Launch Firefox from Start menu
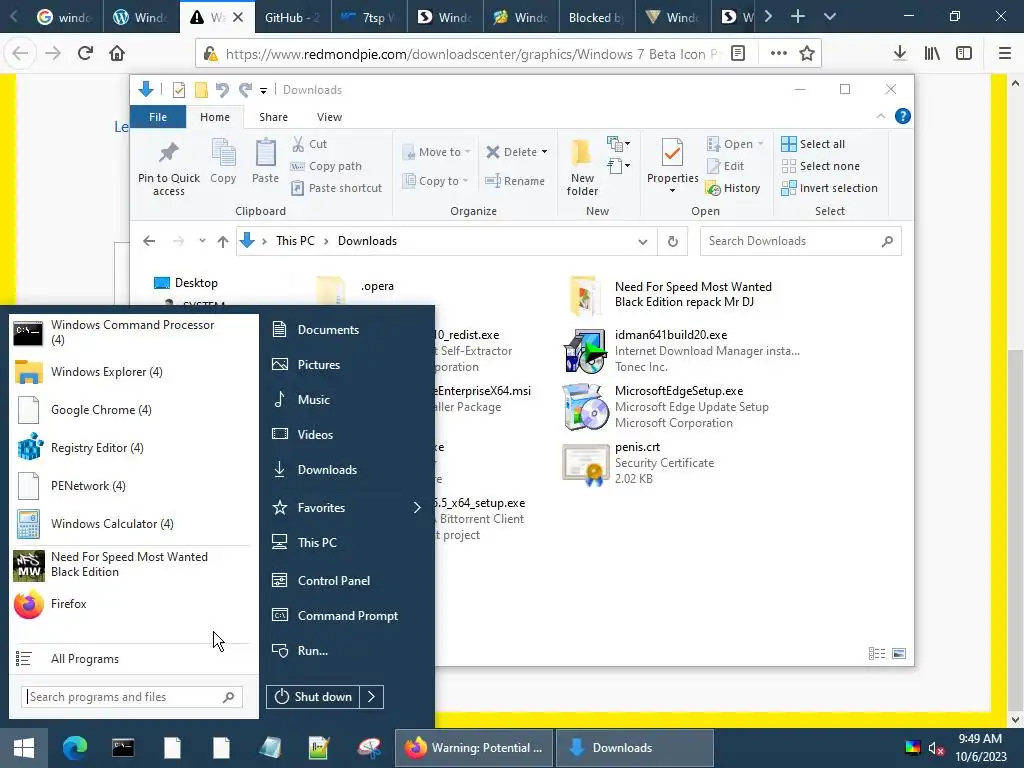This screenshot has height=768, width=1024. pyautogui.click(x=131, y=604)
